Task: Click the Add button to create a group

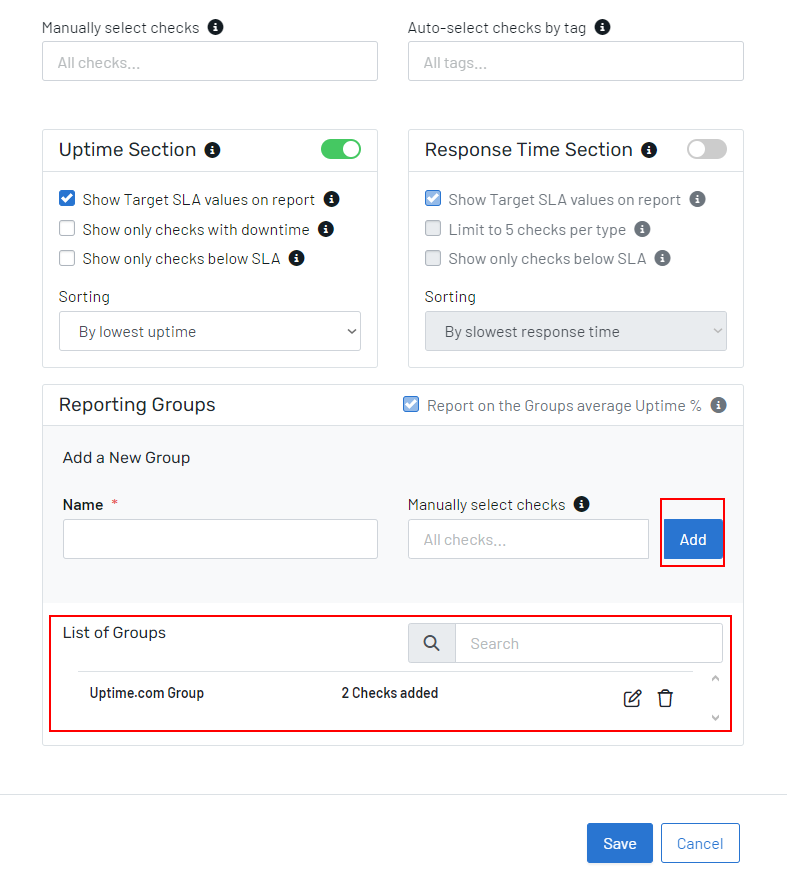Action: [692, 539]
